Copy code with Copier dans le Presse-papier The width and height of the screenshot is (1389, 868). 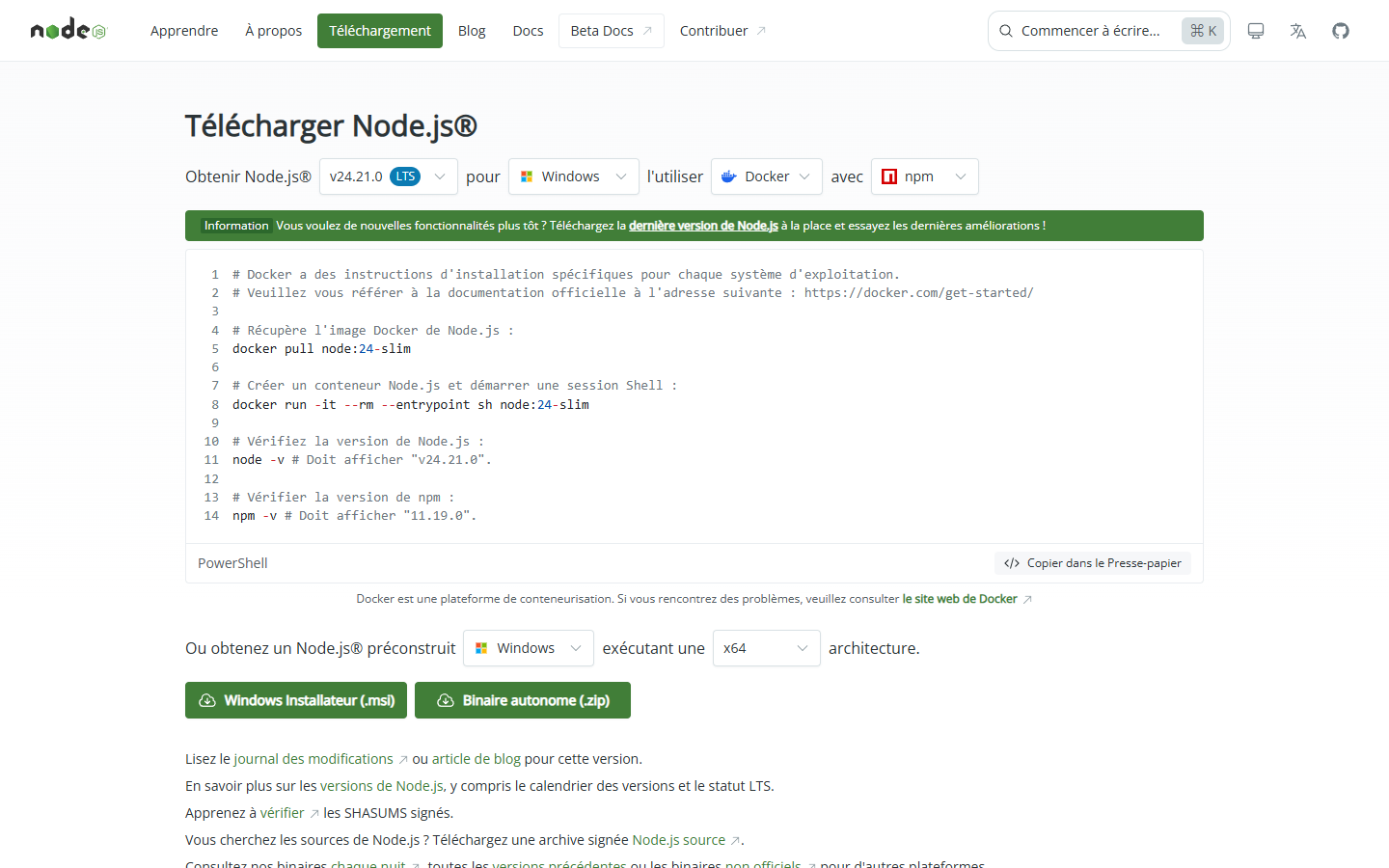point(1093,563)
